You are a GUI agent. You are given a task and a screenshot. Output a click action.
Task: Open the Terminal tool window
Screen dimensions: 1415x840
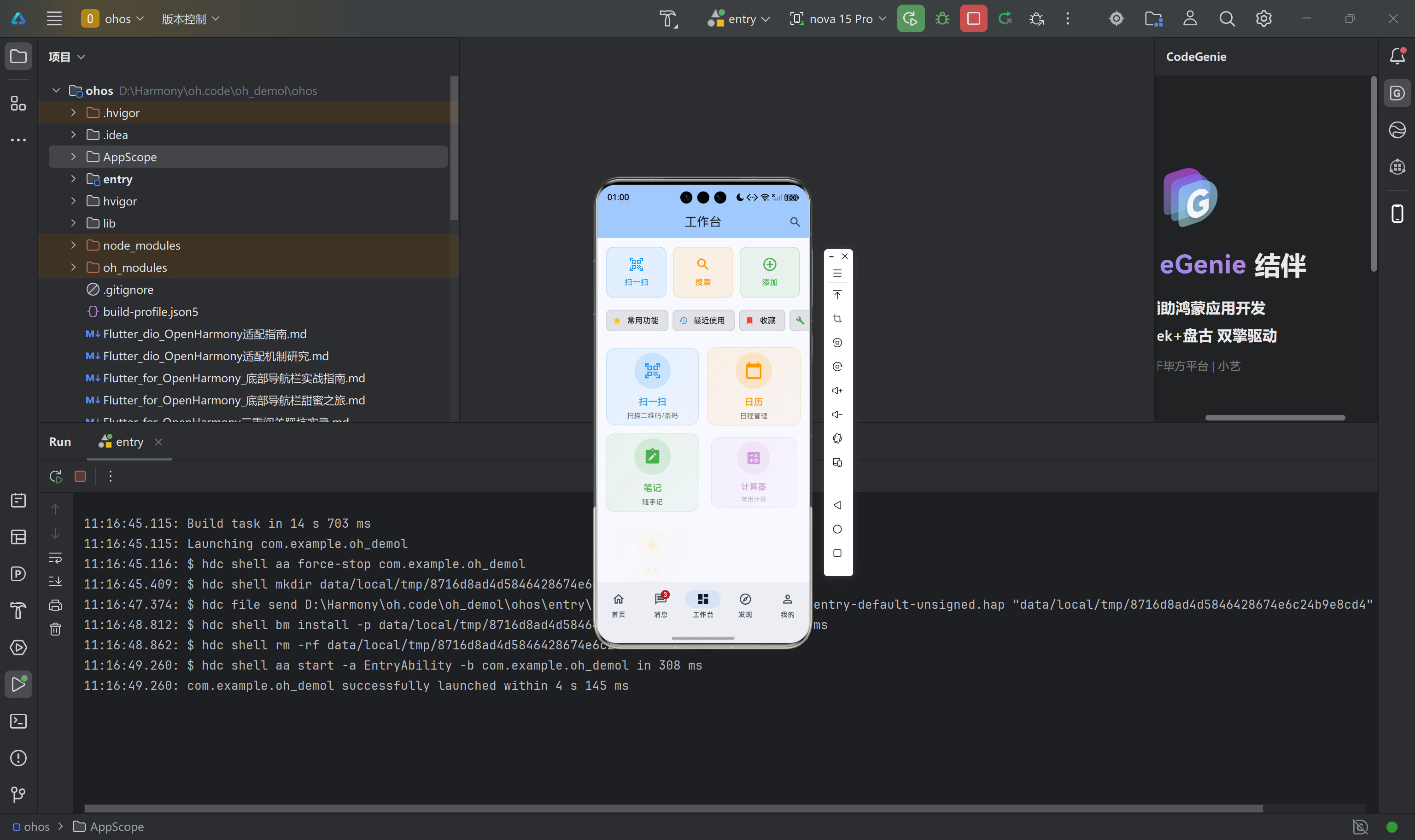[x=18, y=721]
